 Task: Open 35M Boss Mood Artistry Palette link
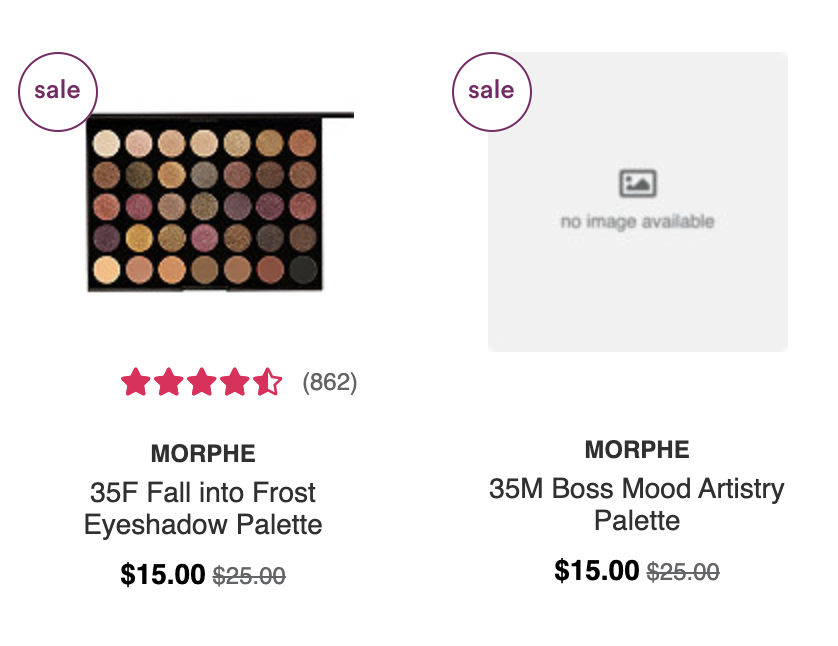(x=637, y=504)
